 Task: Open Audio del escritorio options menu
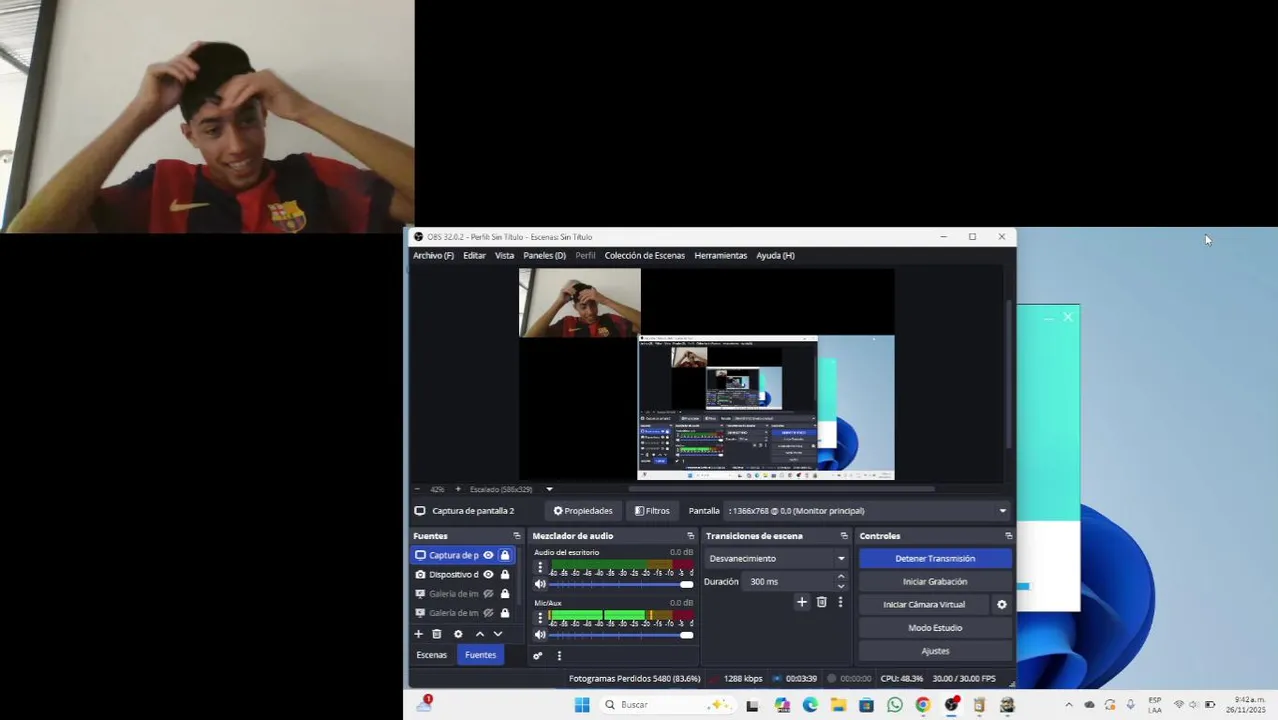pos(540,567)
